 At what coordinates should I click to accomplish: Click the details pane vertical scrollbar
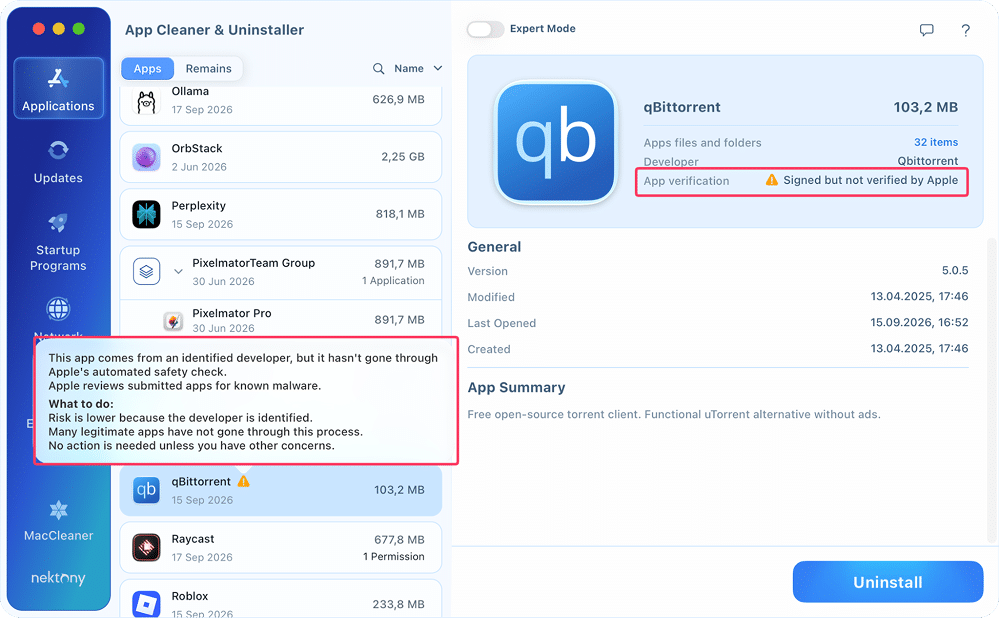[x=991, y=390]
